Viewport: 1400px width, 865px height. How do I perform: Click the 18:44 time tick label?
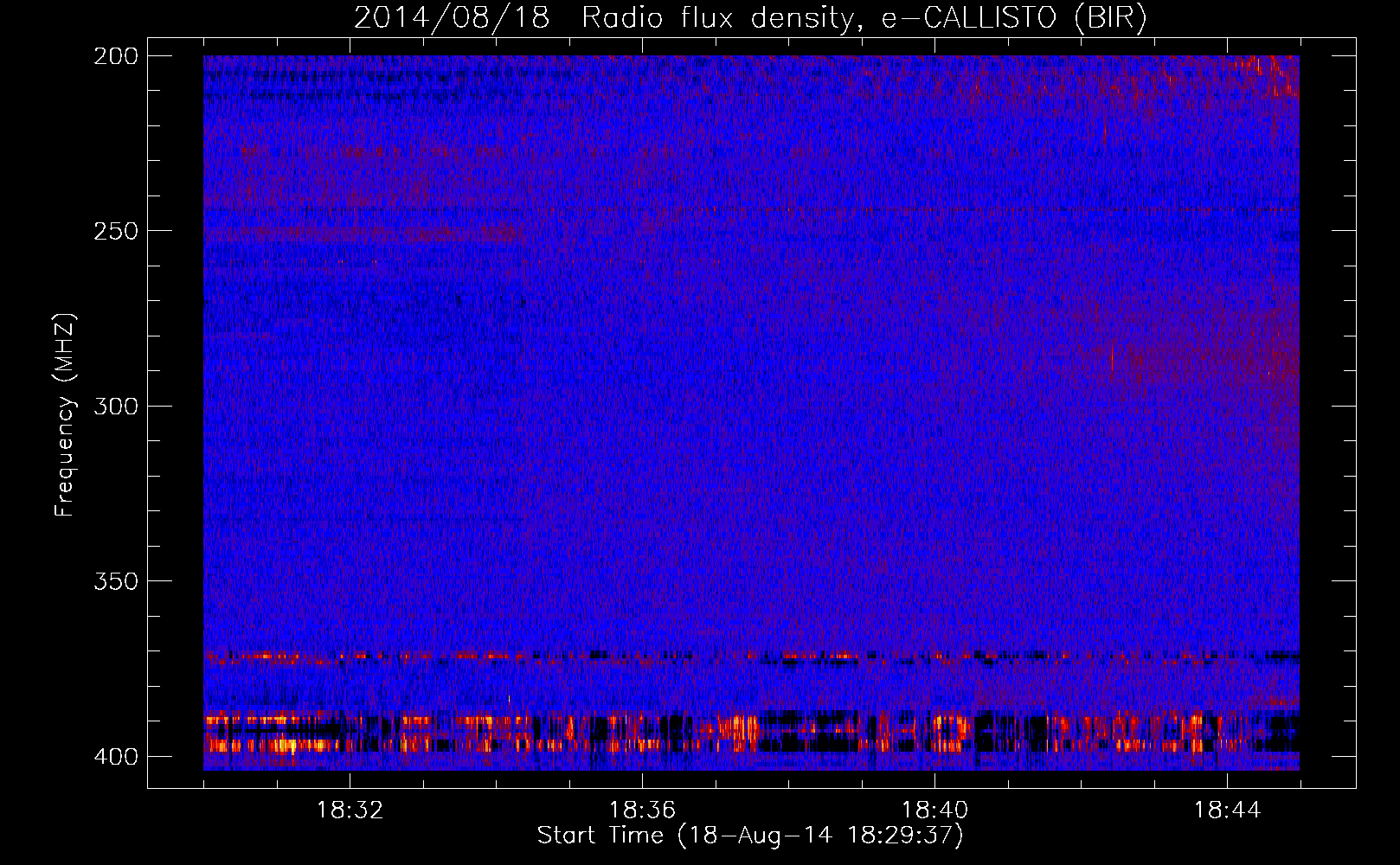(x=1227, y=811)
